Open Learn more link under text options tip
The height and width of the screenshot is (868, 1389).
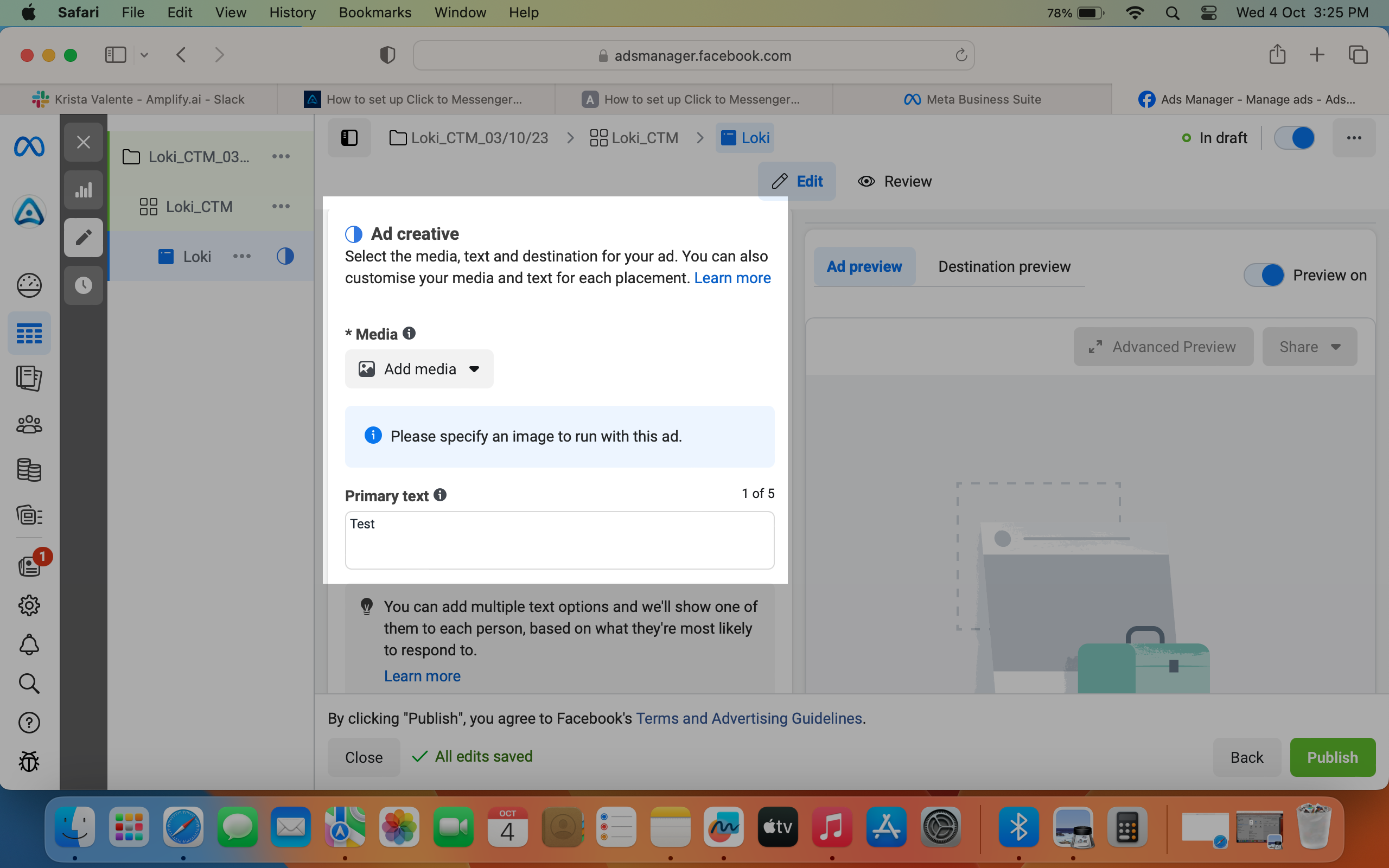coord(423,676)
